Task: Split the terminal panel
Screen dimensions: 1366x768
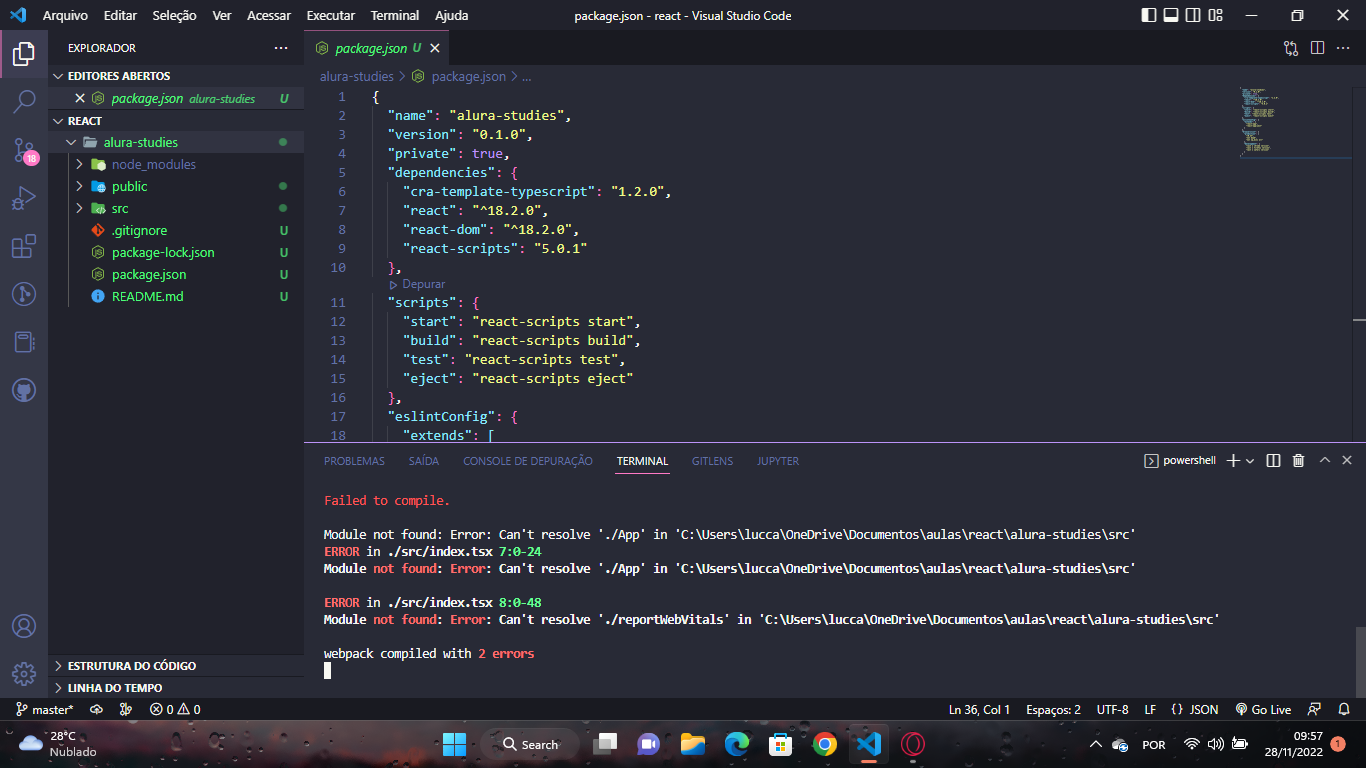Action: (x=1273, y=461)
